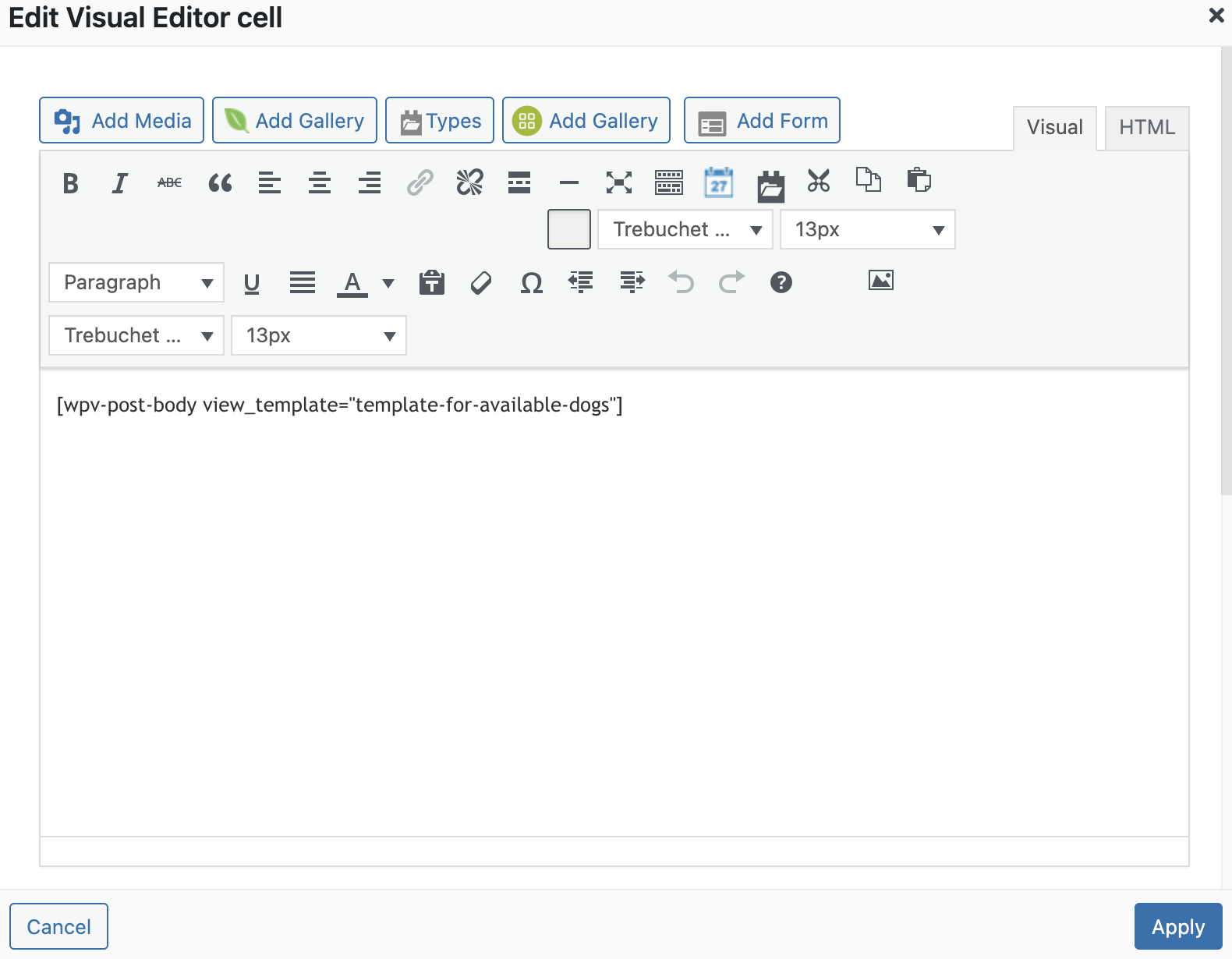Insert a link with chain icon
Image resolution: width=1232 pixels, height=959 pixels.
pyautogui.click(x=420, y=183)
